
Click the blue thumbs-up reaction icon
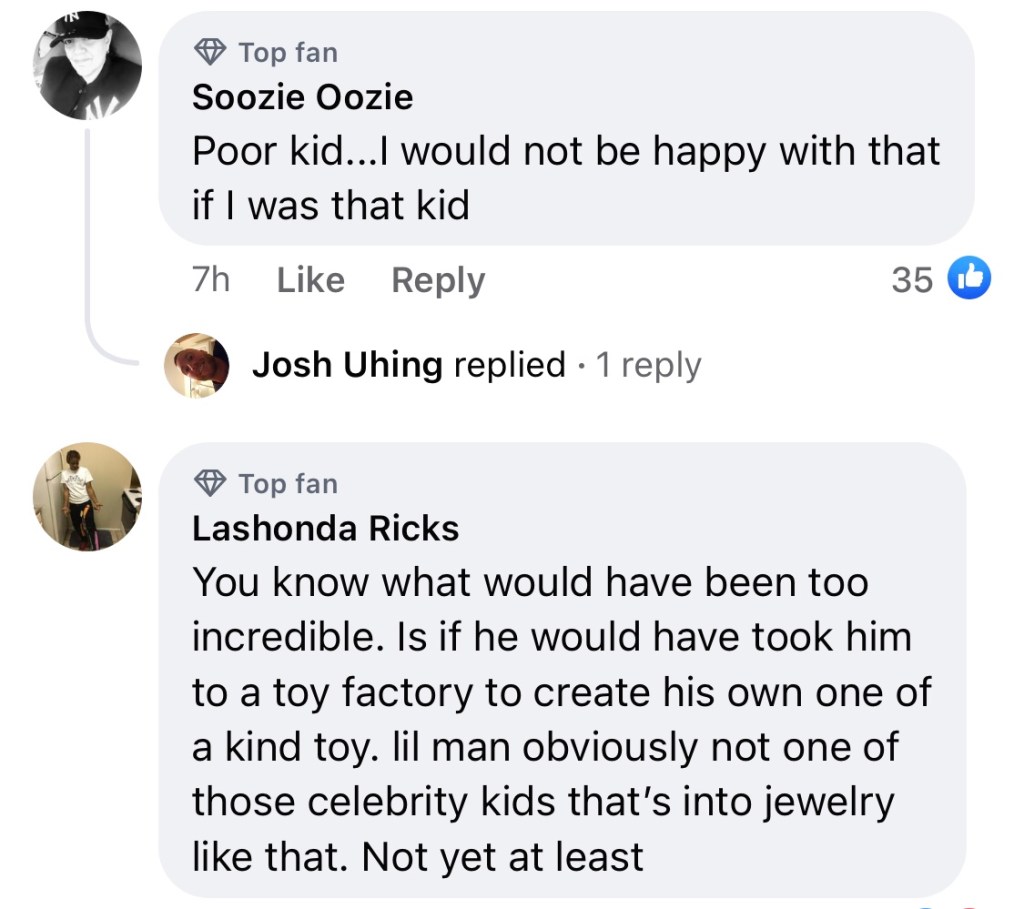coord(966,280)
